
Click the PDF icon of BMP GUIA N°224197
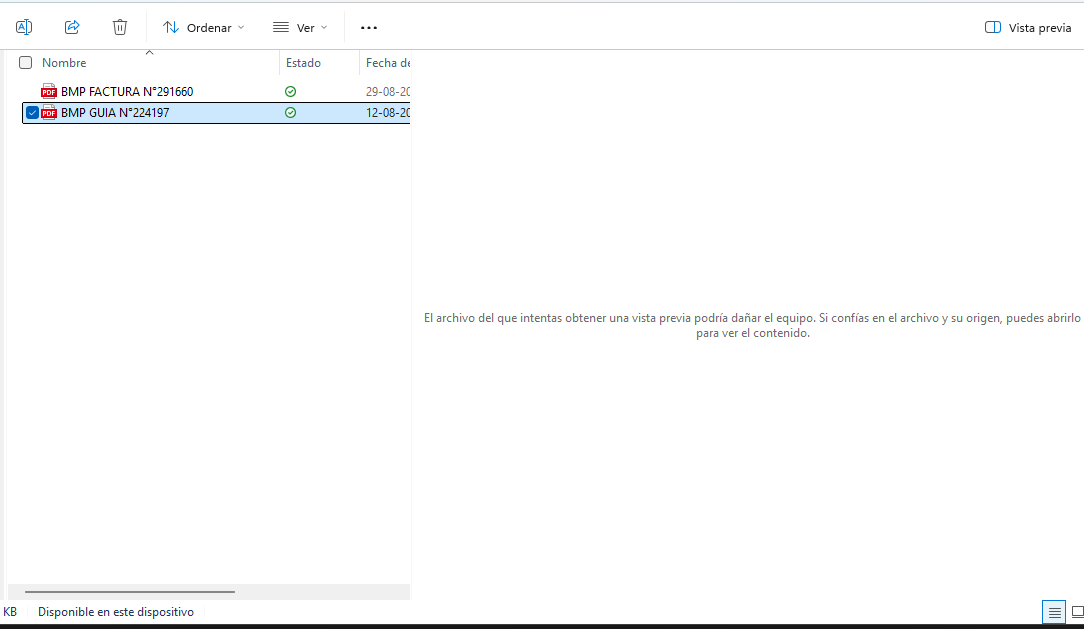click(48, 113)
